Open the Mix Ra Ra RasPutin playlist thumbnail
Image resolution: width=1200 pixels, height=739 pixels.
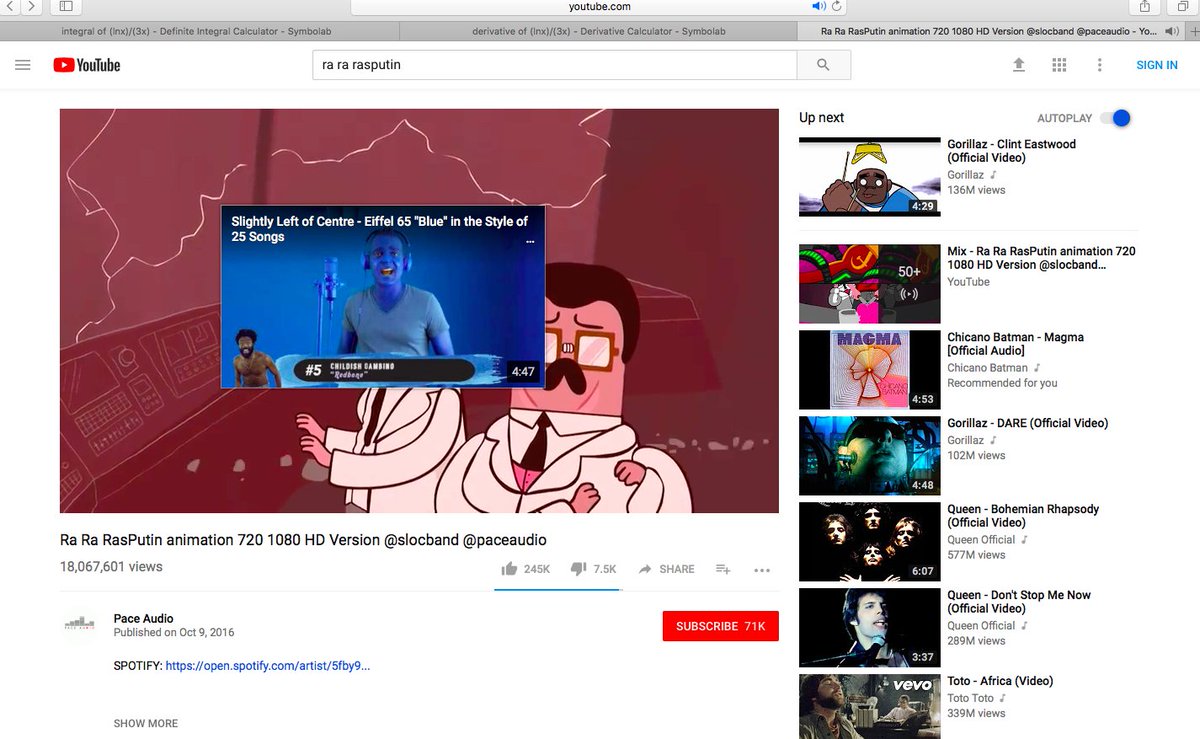click(x=870, y=284)
